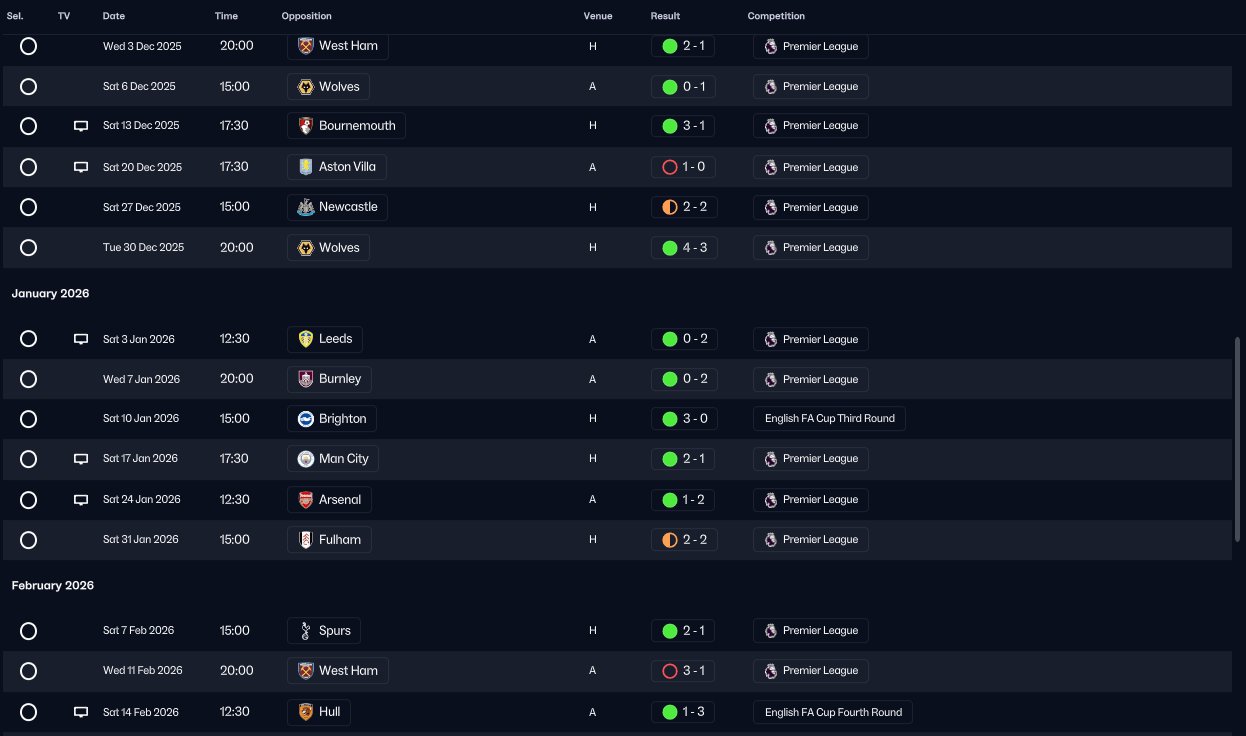Open the 4 - 3 result against Wolves
This screenshot has width=1246, height=736.
point(683,247)
